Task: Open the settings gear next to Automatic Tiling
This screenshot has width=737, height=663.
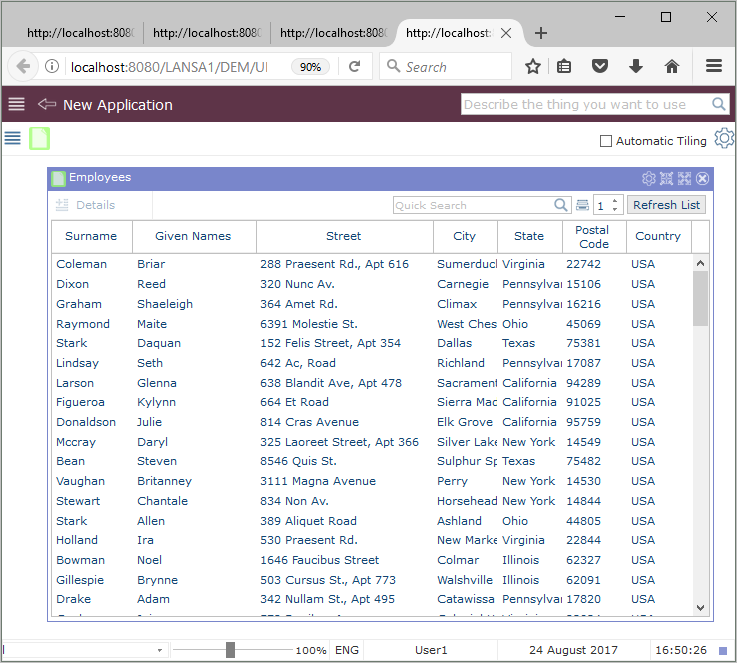Action: pyautogui.click(x=724, y=139)
